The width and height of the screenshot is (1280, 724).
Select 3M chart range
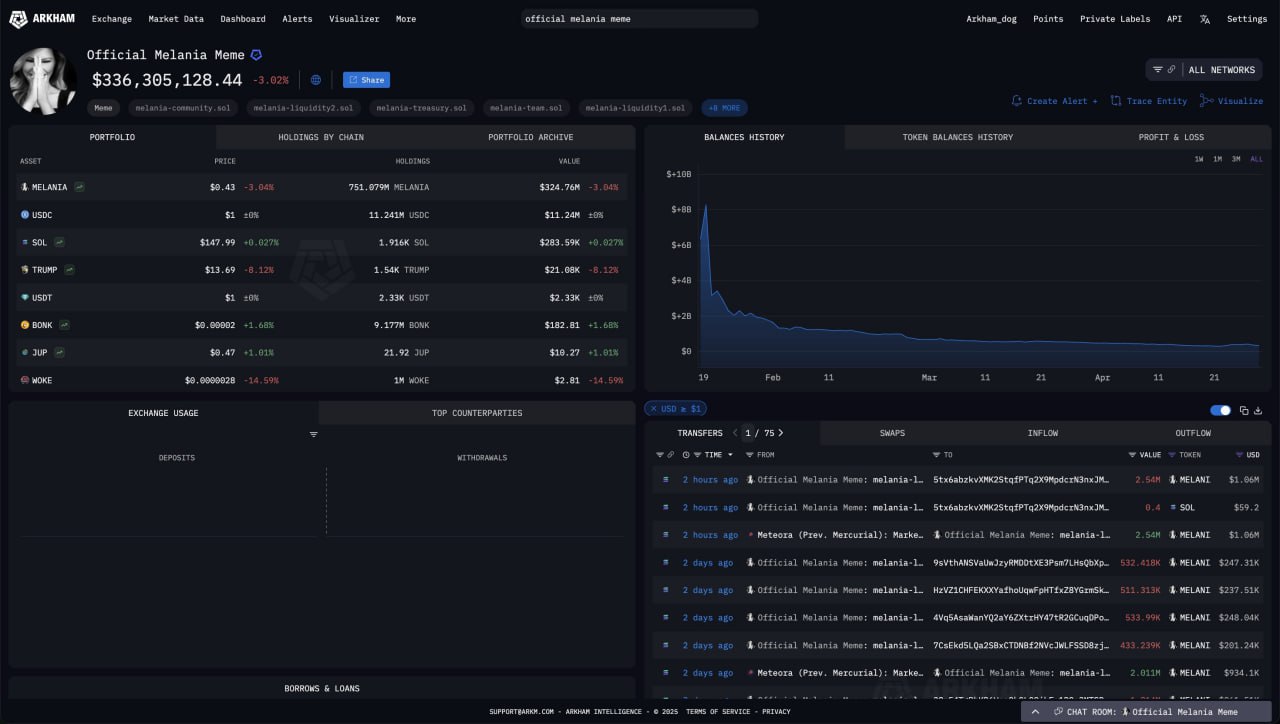click(1236, 159)
